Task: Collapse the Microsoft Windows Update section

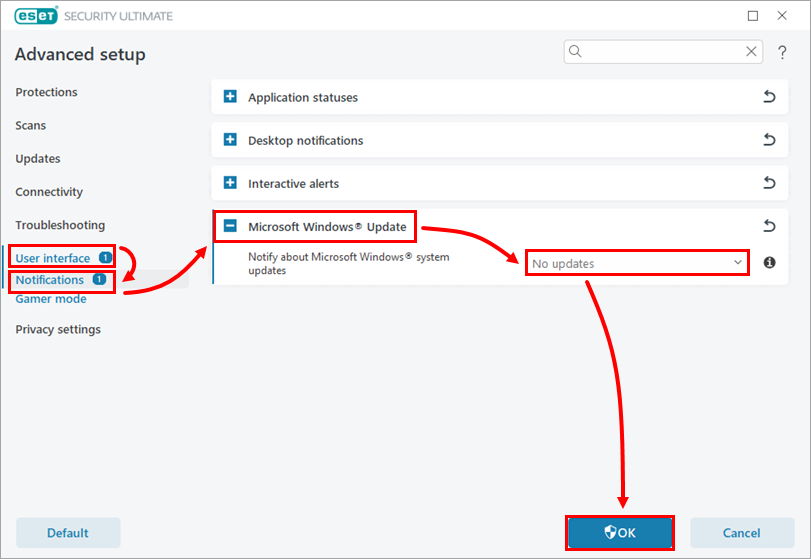Action: click(230, 227)
